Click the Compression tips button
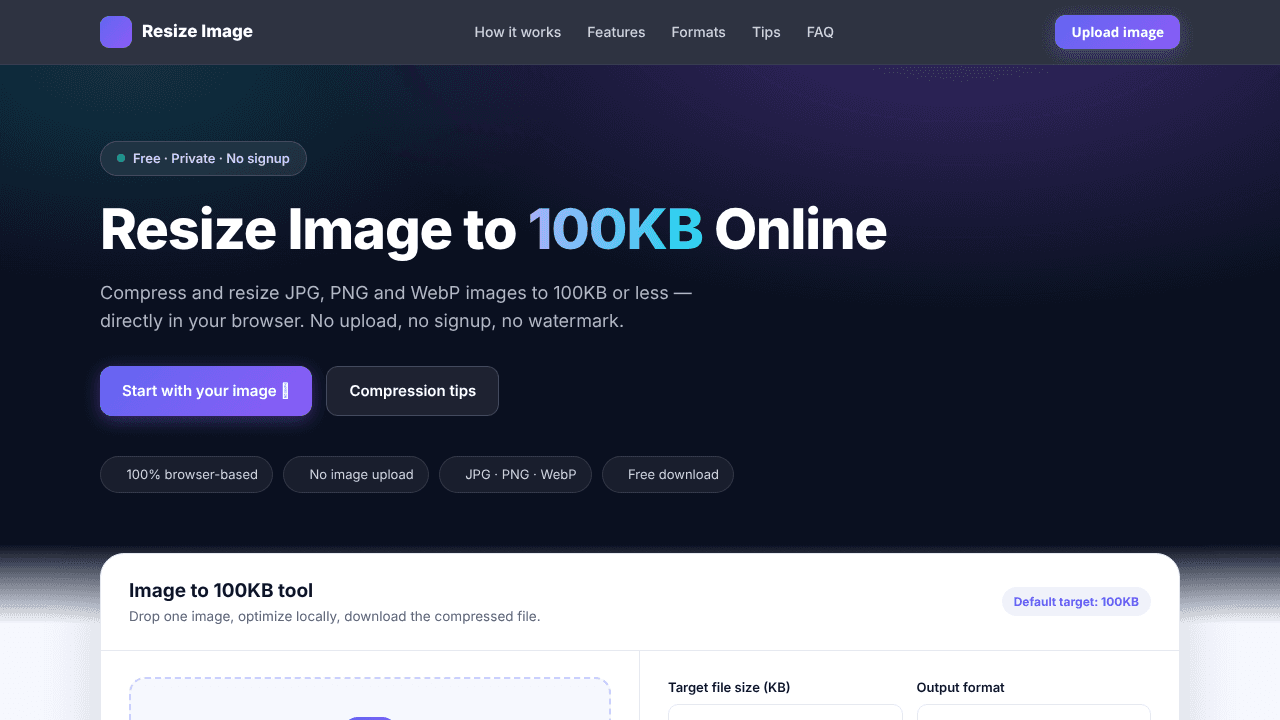This screenshot has width=1280, height=720. (x=412, y=391)
